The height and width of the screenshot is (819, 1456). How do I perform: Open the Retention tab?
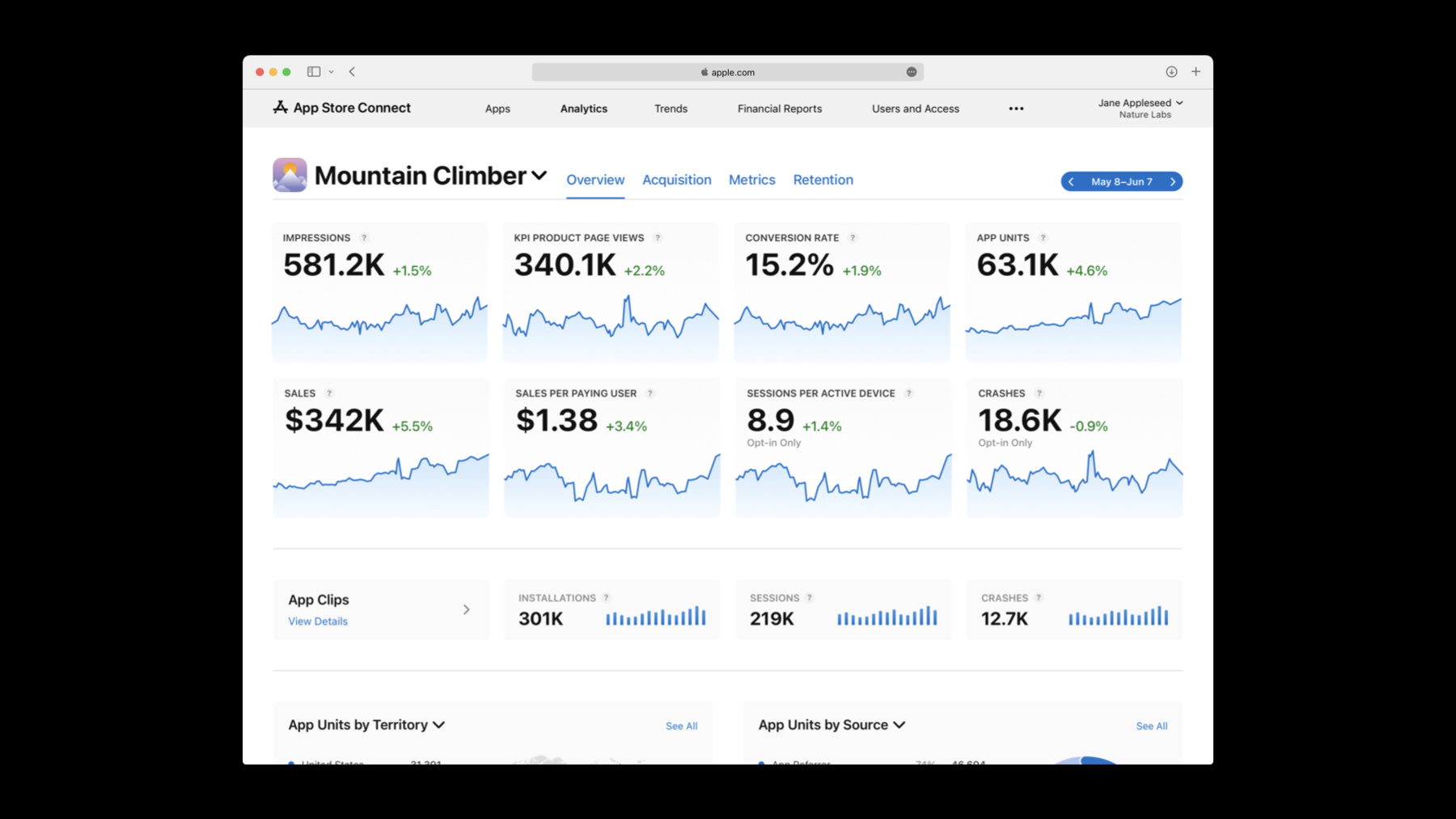pyautogui.click(x=823, y=180)
